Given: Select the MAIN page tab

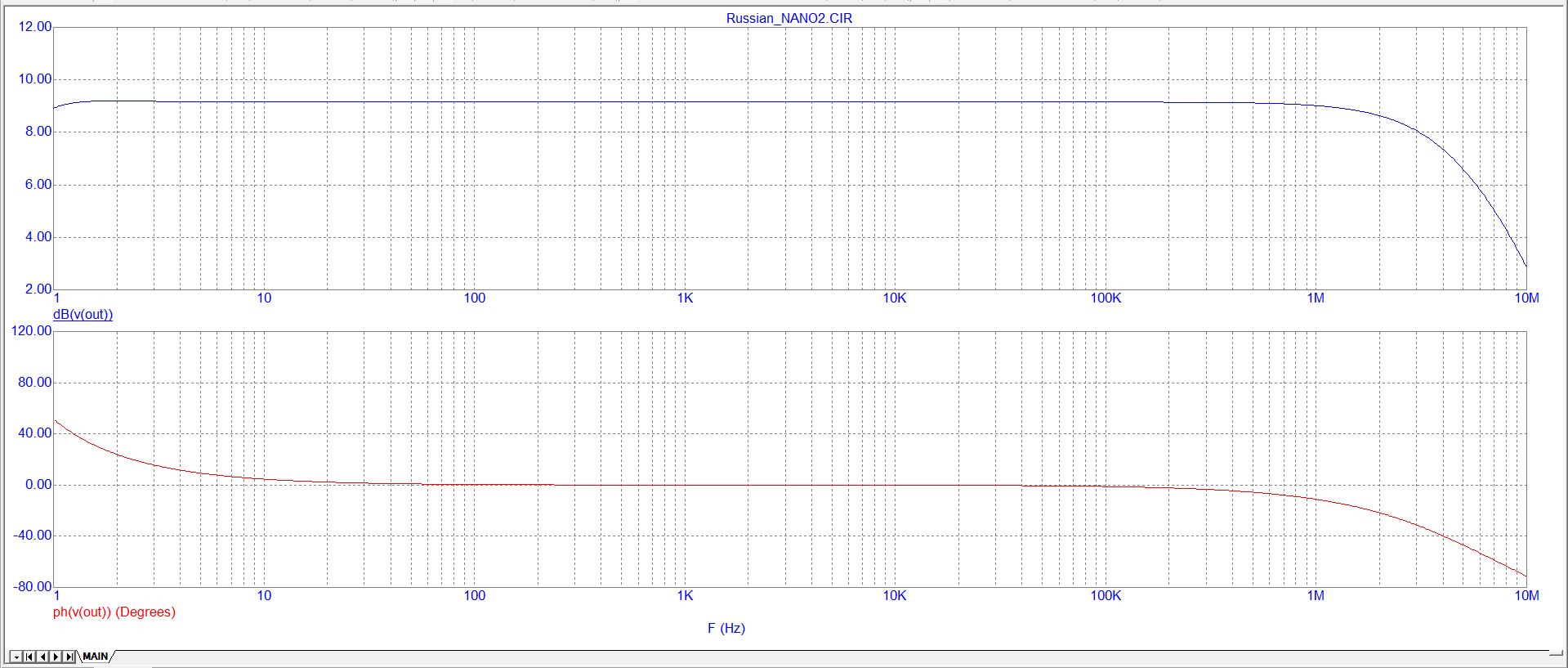Looking at the screenshot, I should coord(96,657).
